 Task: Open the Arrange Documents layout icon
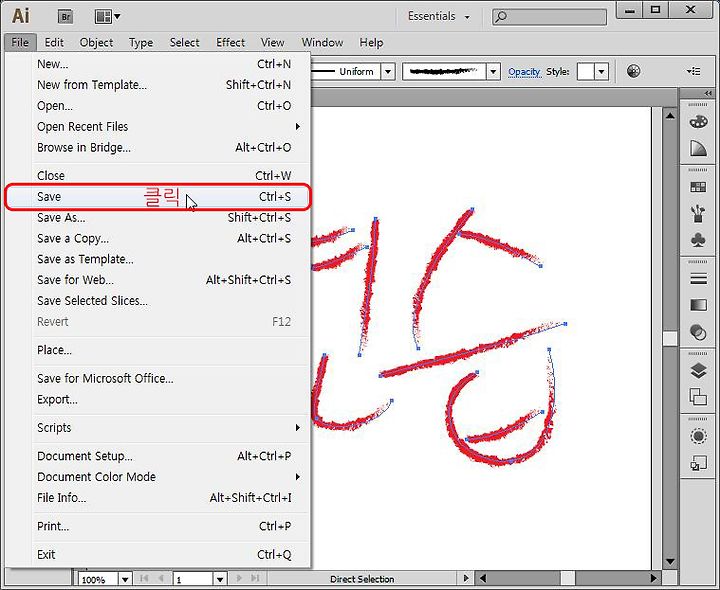(x=107, y=17)
